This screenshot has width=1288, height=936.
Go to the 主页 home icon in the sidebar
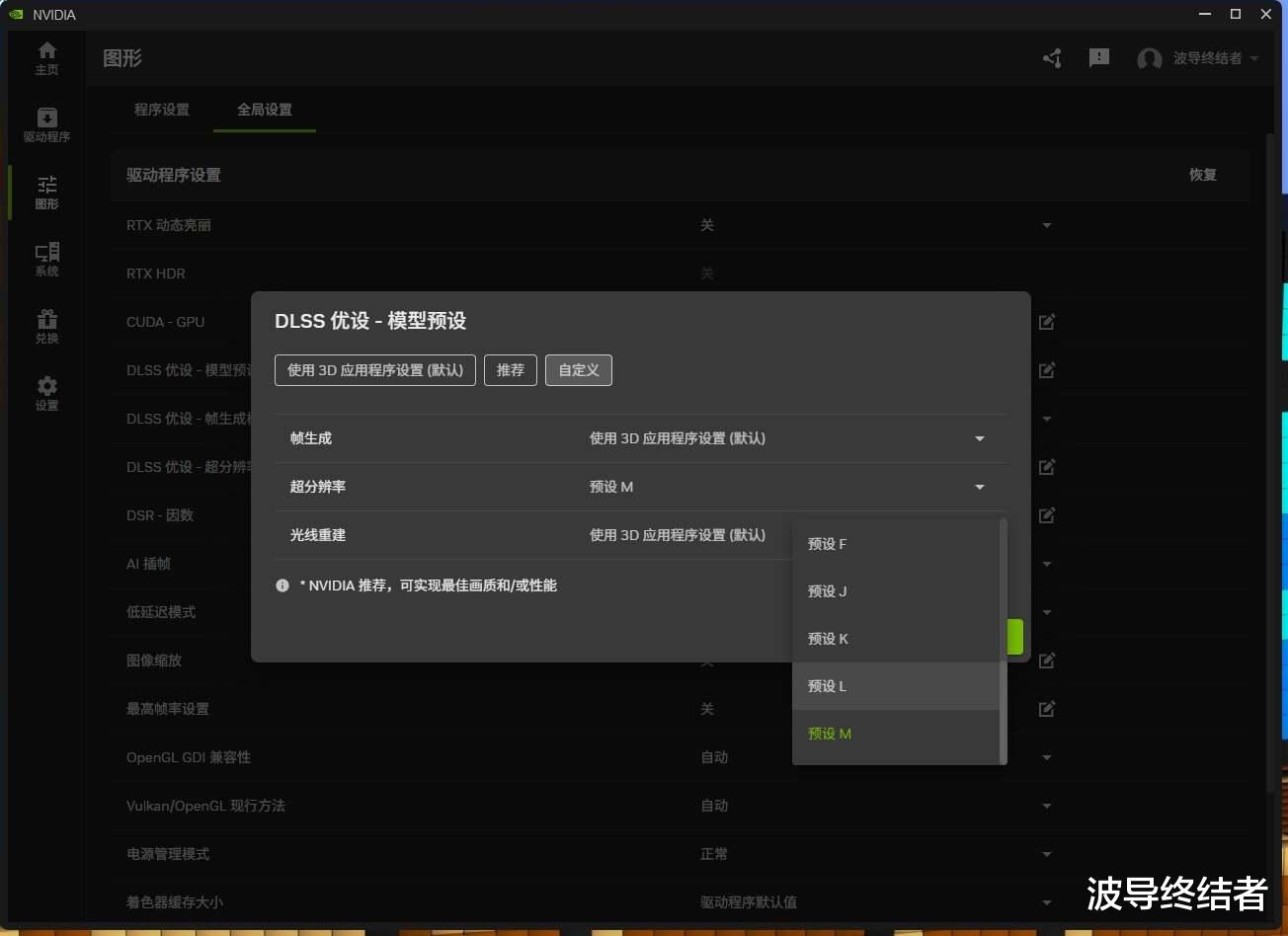click(x=46, y=50)
